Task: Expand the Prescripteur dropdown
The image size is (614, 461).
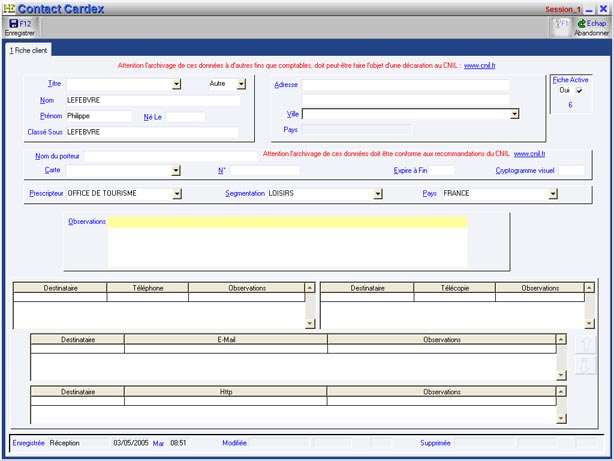Action: (177, 193)
